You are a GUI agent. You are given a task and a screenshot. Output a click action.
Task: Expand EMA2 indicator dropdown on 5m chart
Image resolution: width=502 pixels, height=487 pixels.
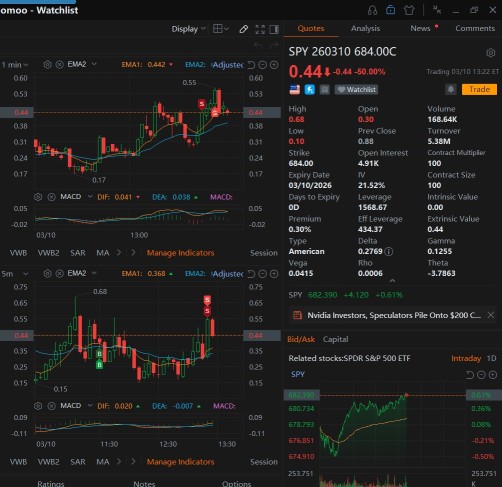[94, 273]
